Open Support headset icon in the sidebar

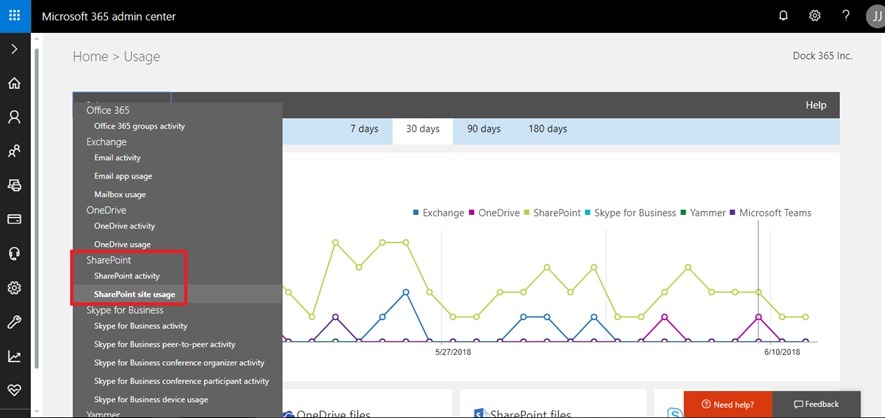tap(15, 253)
